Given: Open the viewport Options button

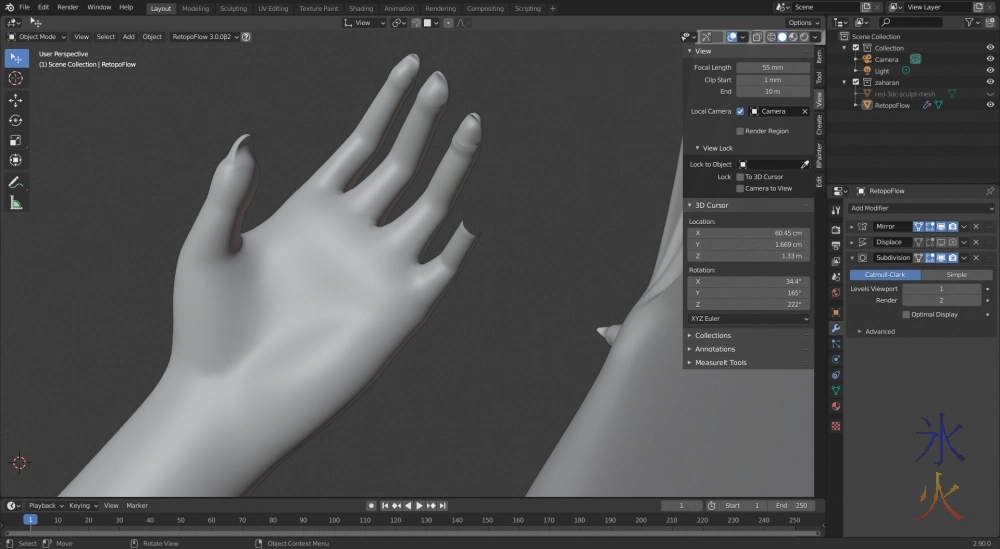Looking at the screenshot, I should [x=802, y=22].
